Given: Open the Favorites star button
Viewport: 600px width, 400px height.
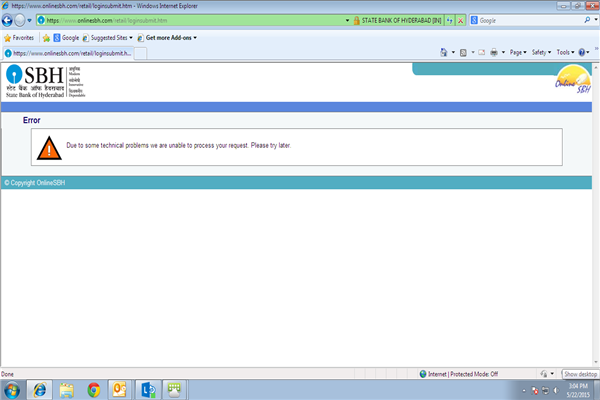Looking at the screenshot, I should pyautogui.click(x=19, y=38).
